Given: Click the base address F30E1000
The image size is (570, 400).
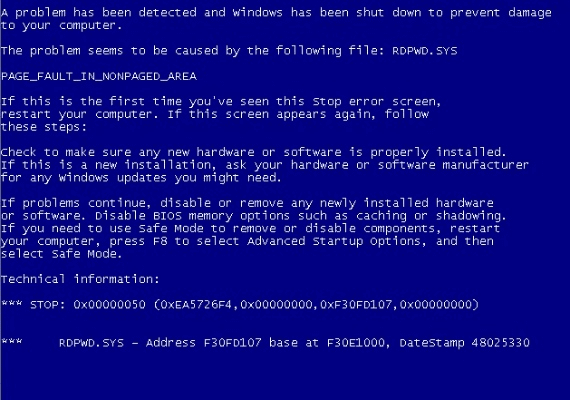Looking at the screenshot, I should point(356,343).
